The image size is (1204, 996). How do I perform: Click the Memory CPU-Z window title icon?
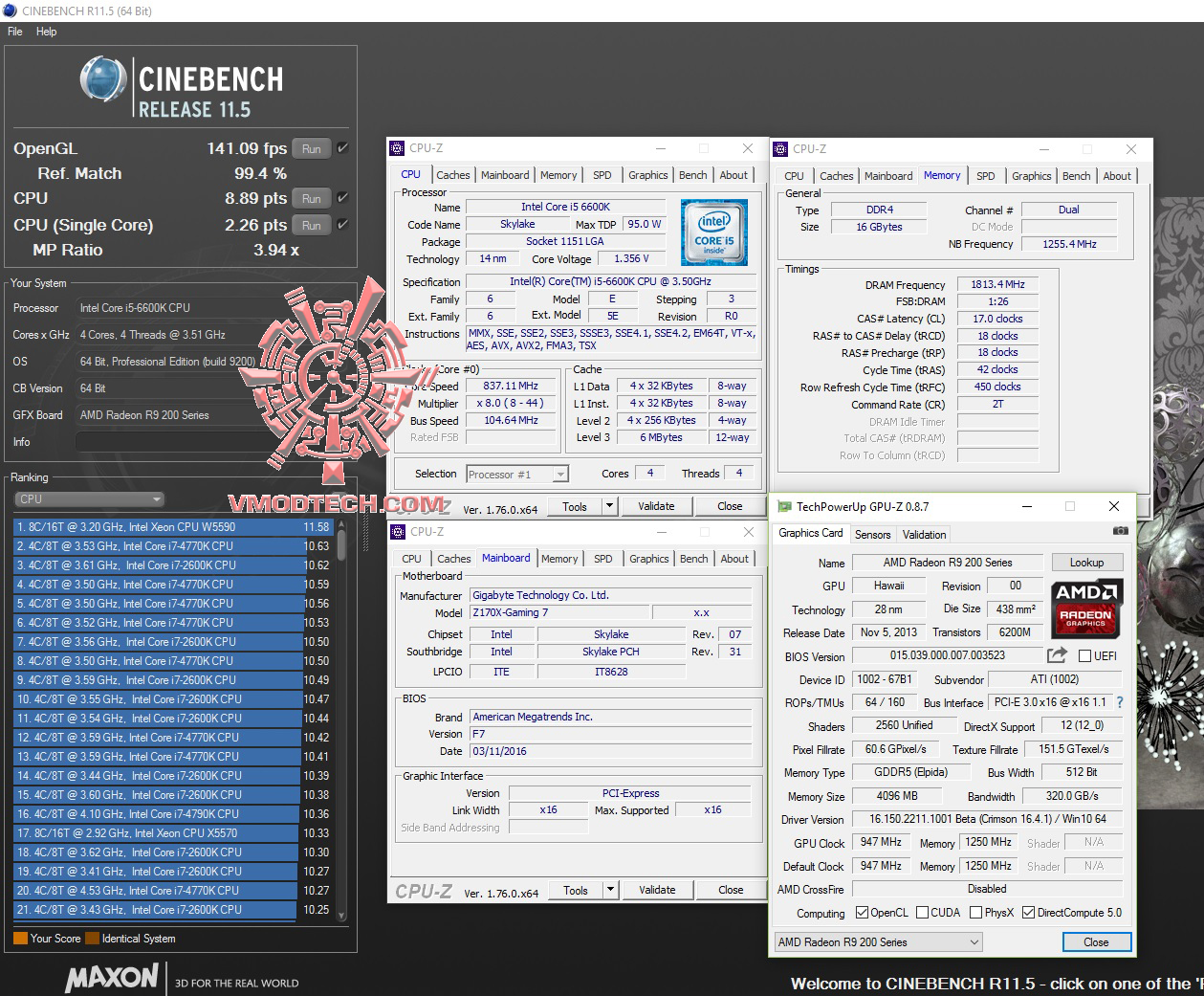[781, 149]
